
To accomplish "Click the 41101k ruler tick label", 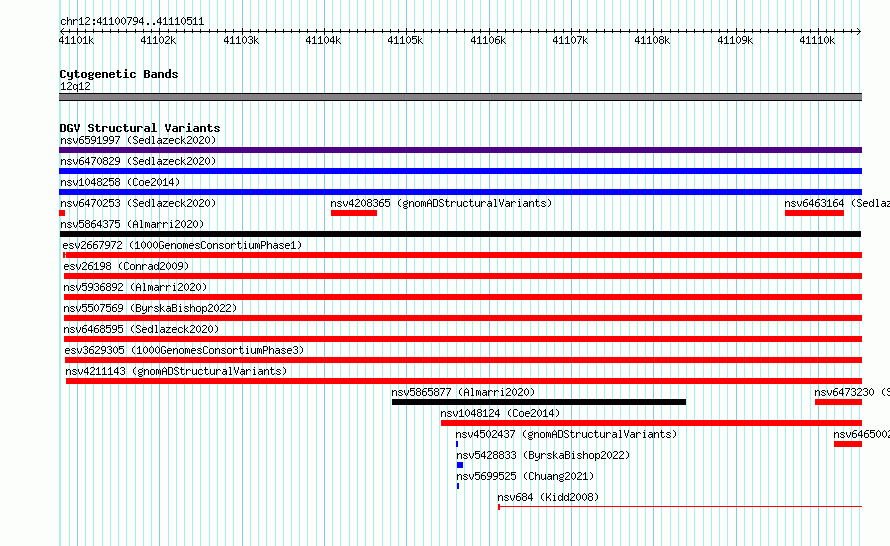I will 76,40.
